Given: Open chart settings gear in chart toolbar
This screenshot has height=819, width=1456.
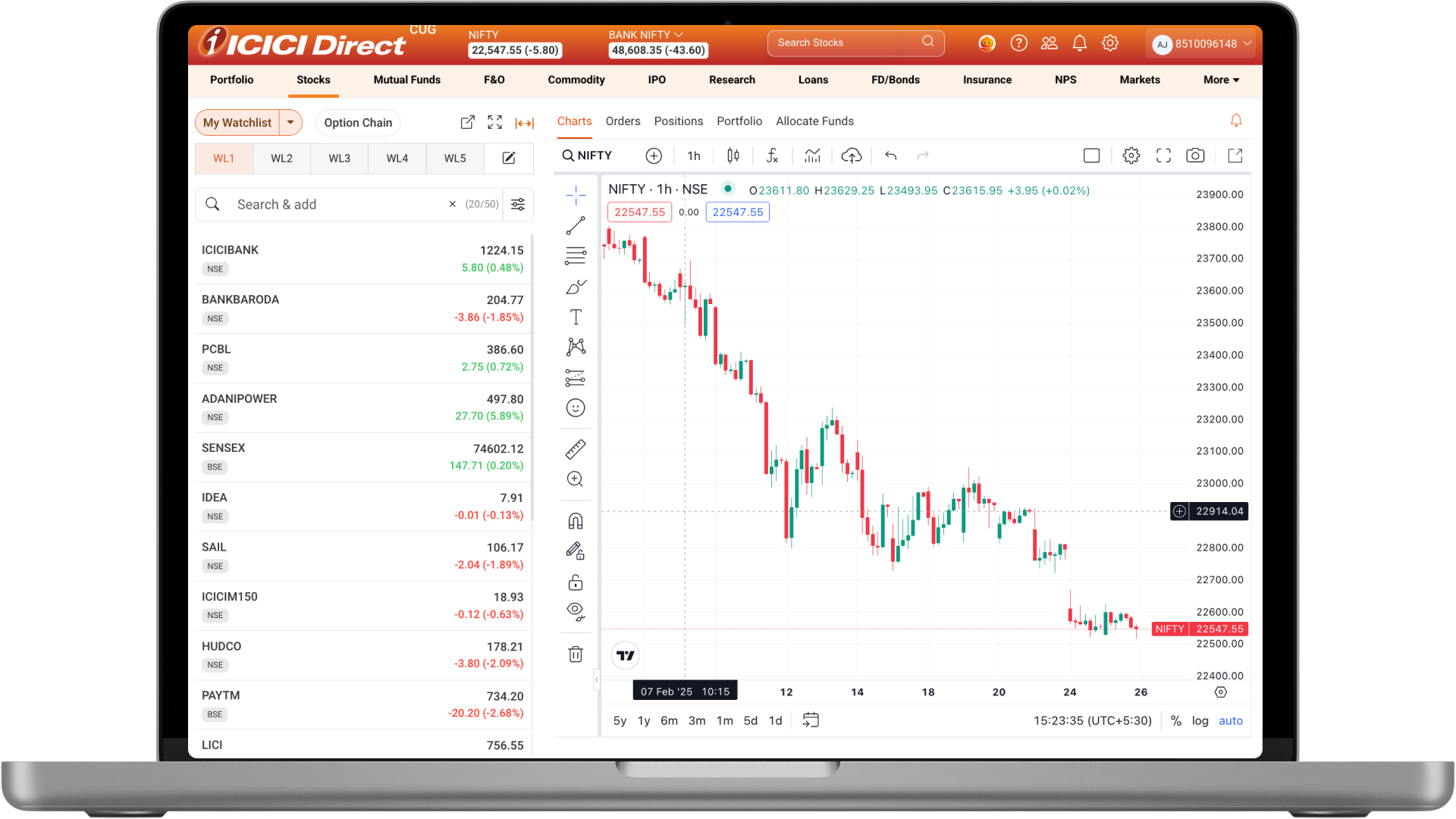Looking at the screenshot, I should [x=1131, y=155].
